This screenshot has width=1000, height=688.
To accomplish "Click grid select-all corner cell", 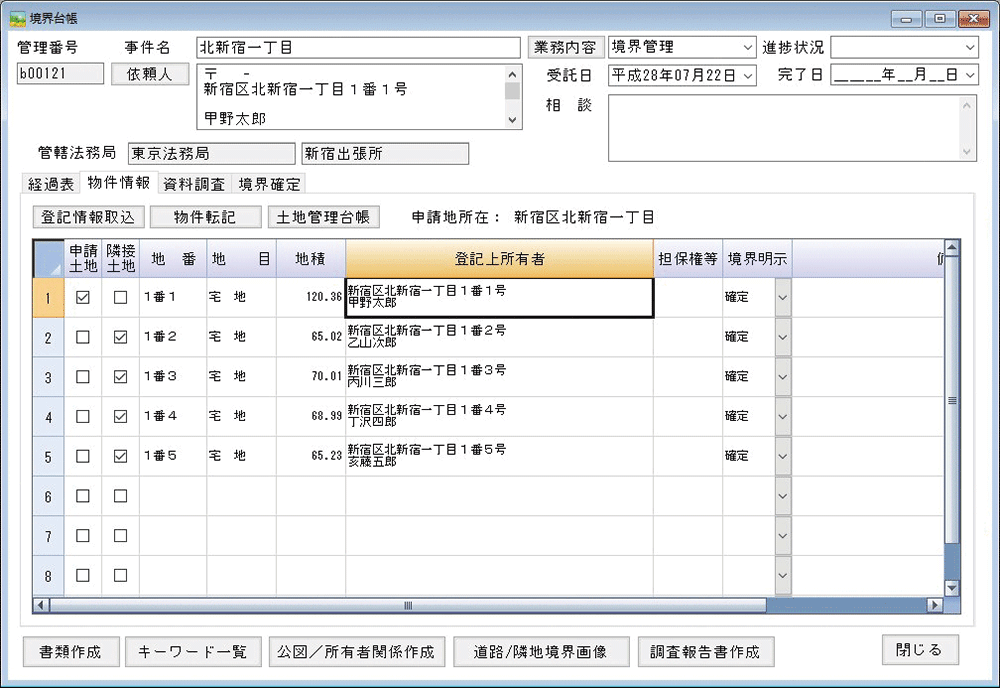I will tap(49, 258).
